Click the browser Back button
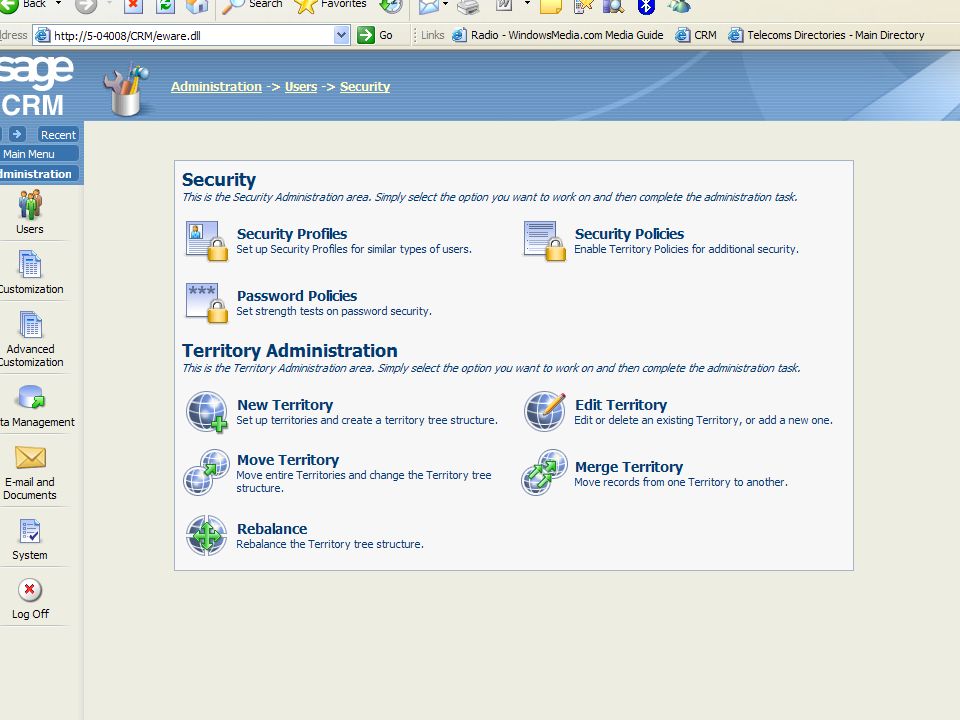Viewport: 960px width, 720px height. (x=23, y=5)
